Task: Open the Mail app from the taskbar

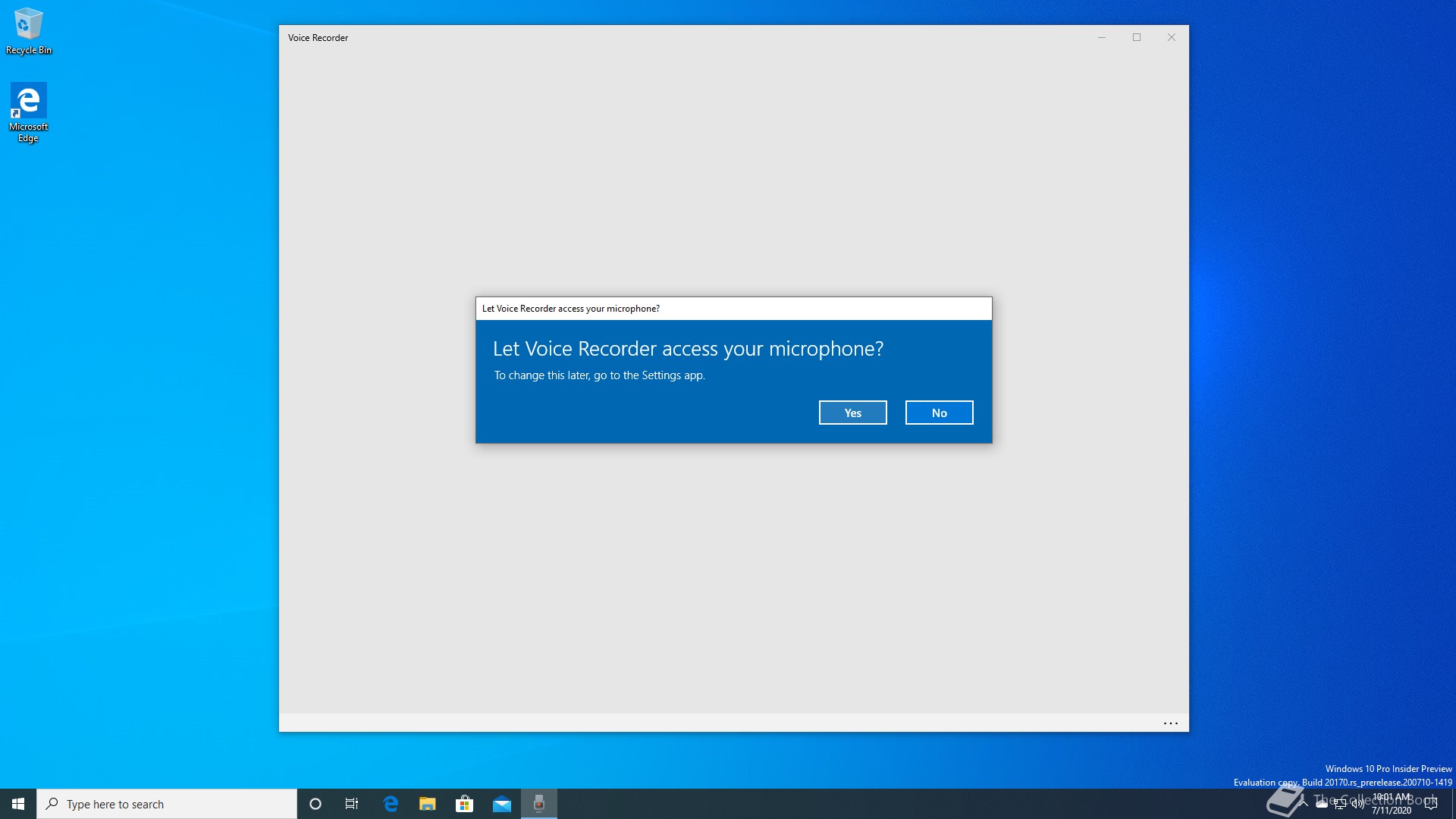Action: 501,804
